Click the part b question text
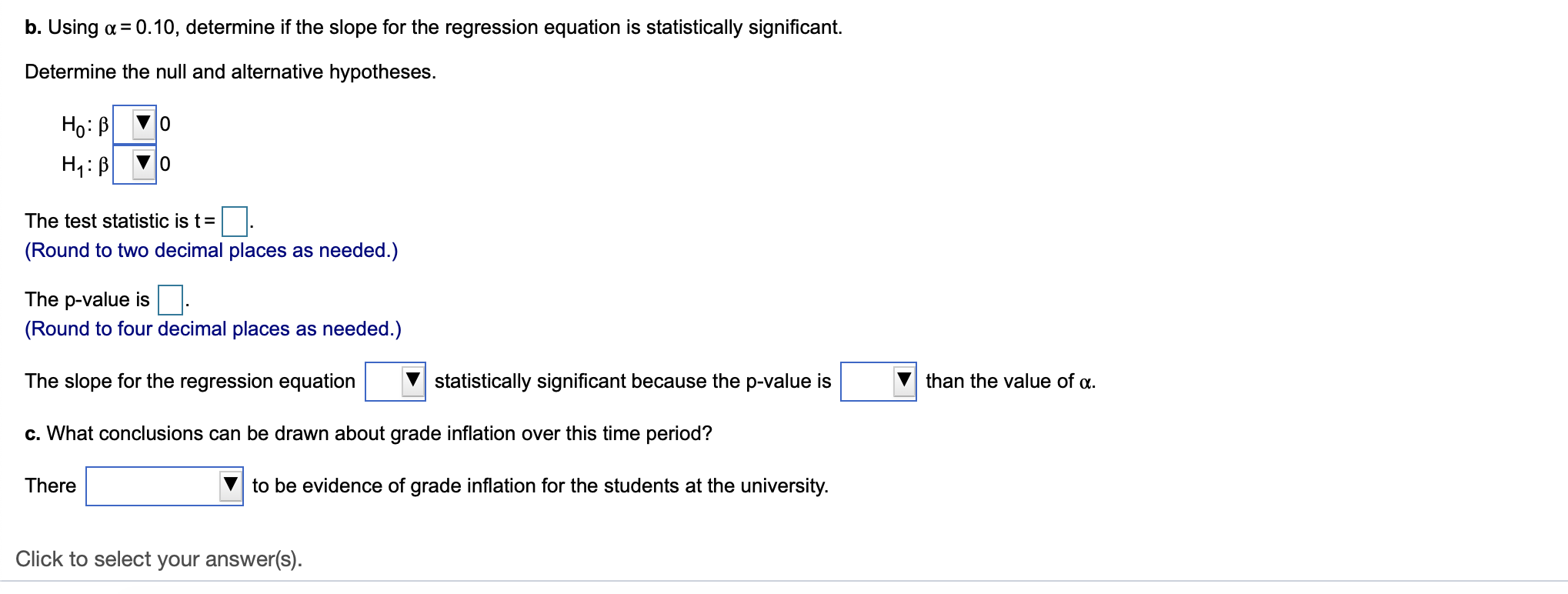Viewport: 1568px width, 594px height. 433,28
